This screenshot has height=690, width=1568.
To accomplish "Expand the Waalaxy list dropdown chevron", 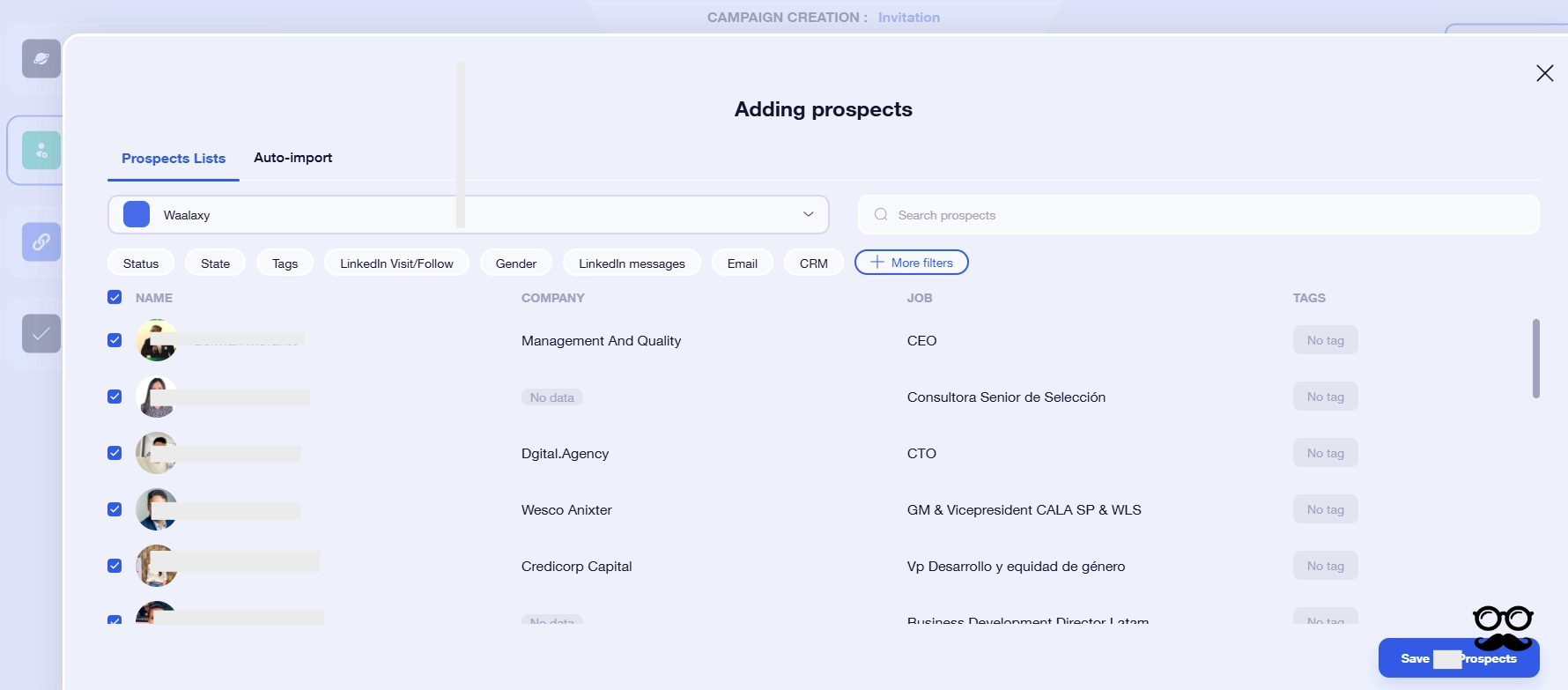I will coord(808,214).
